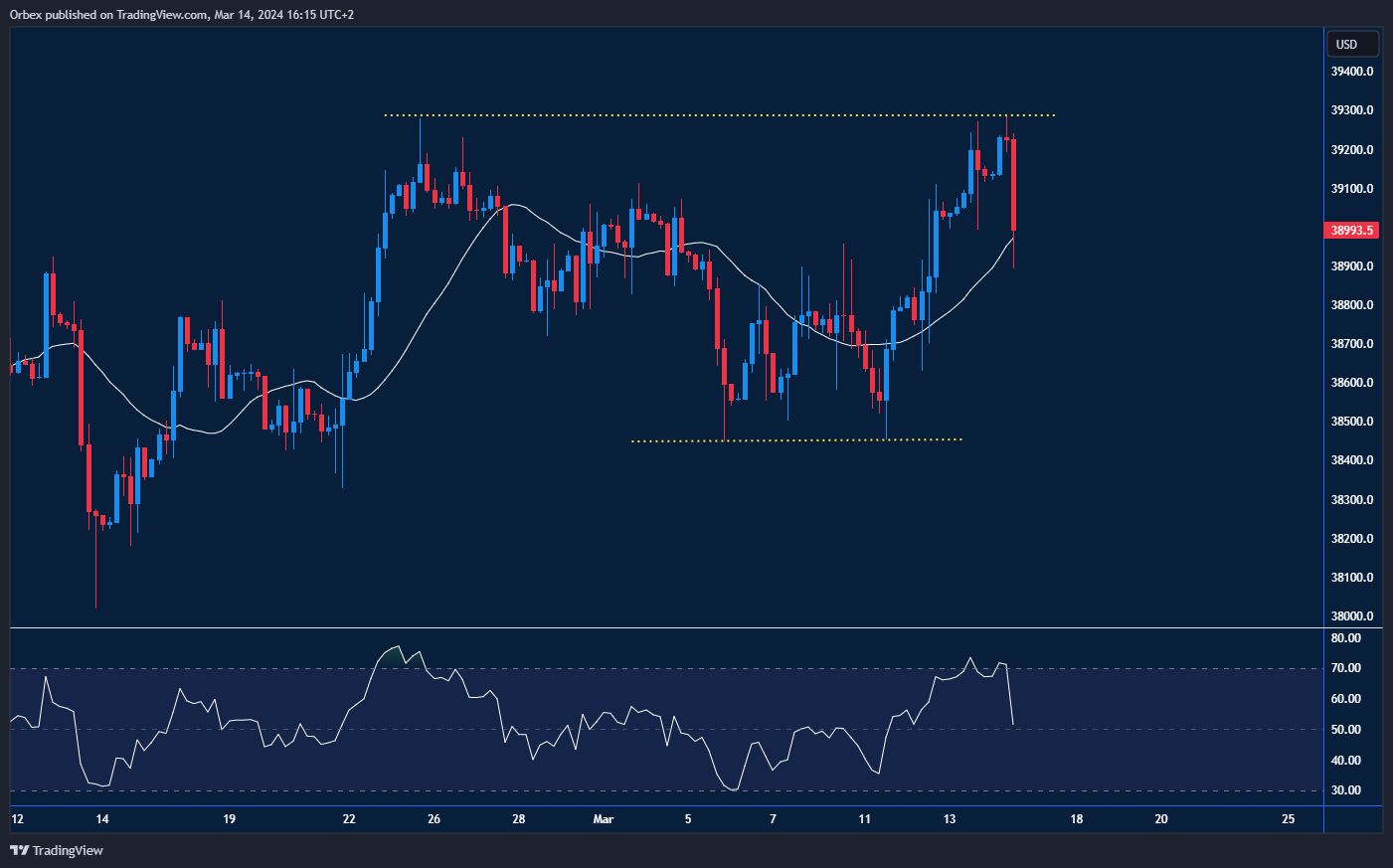Click date 22 on the time axis
The width and height of the screenshot is (1393, 868).
[349, 819]
